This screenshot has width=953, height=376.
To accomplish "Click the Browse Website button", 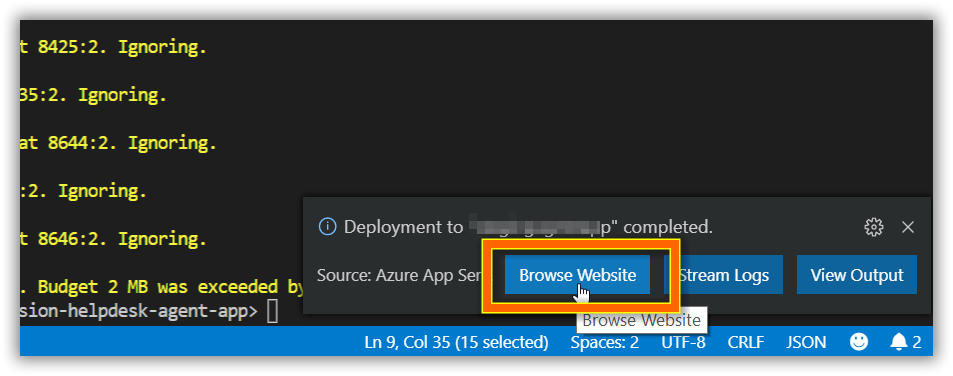I will 577,275.
